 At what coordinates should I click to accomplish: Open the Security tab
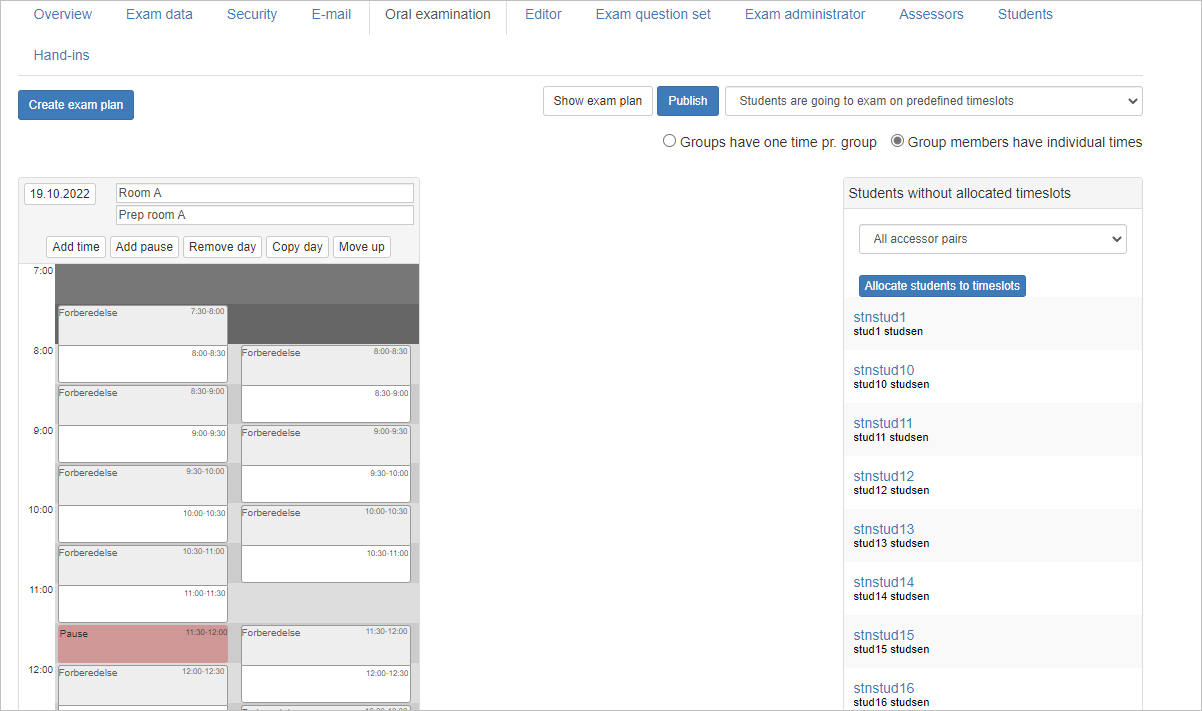pyautogui.click(x=252, y=14)
